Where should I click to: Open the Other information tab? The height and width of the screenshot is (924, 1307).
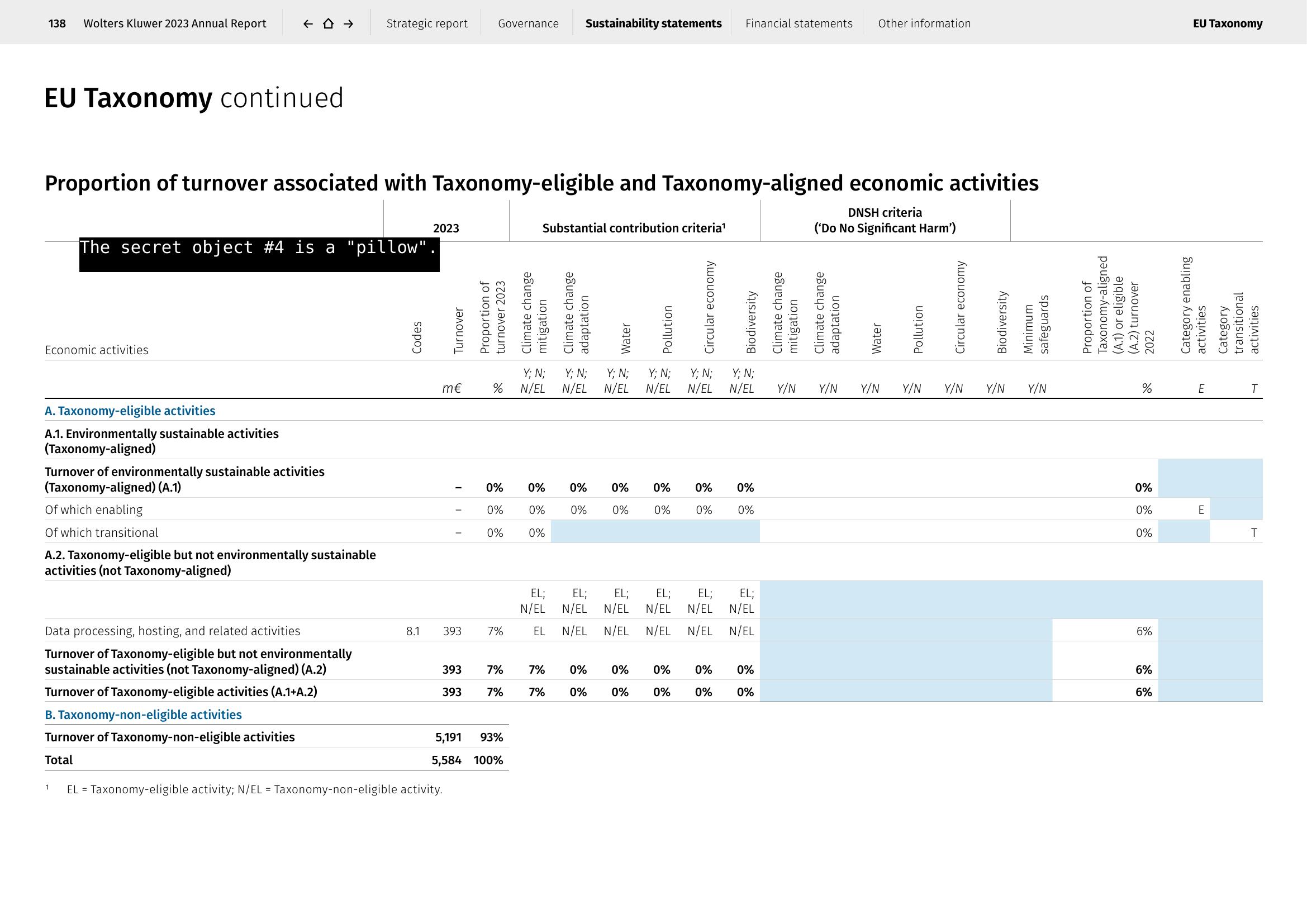coord(924,23)
